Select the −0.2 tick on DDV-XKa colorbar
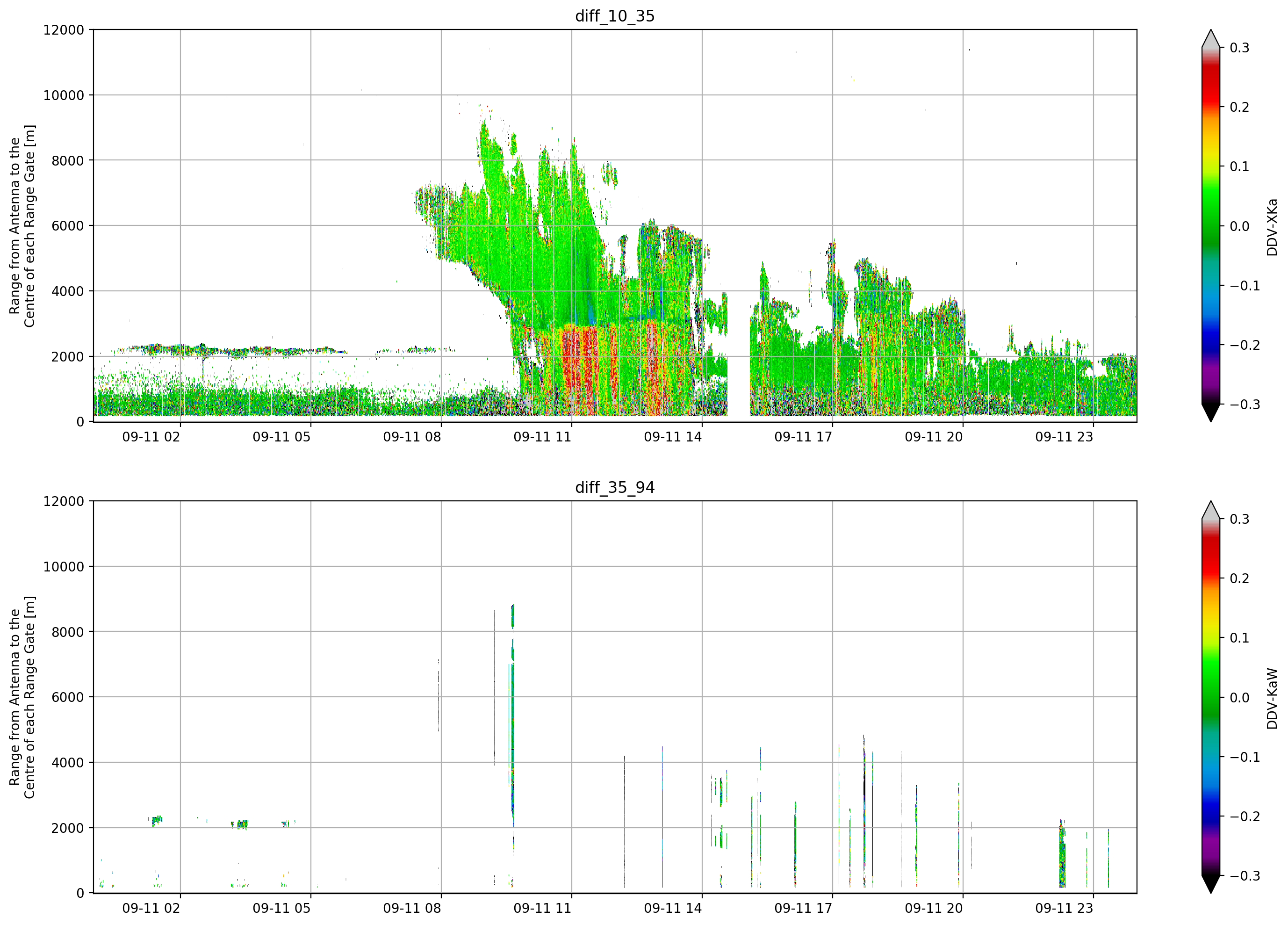The width and height of the screenshot is (1288, 925). point(1245,345)
